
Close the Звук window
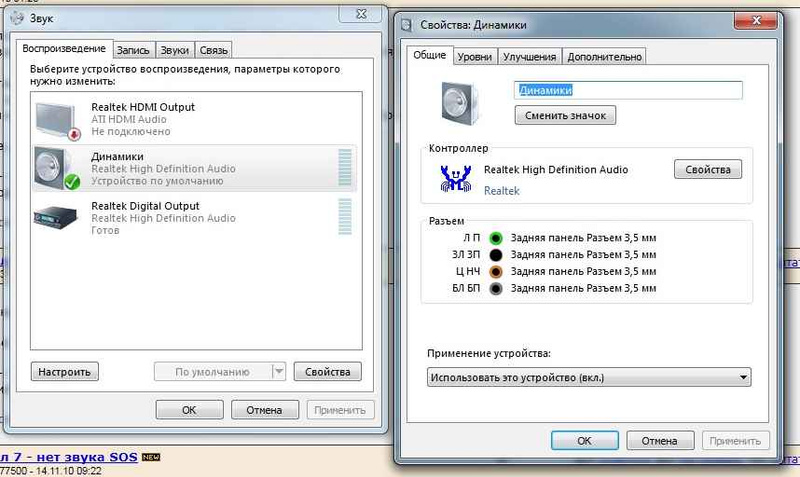click(361, 14)
